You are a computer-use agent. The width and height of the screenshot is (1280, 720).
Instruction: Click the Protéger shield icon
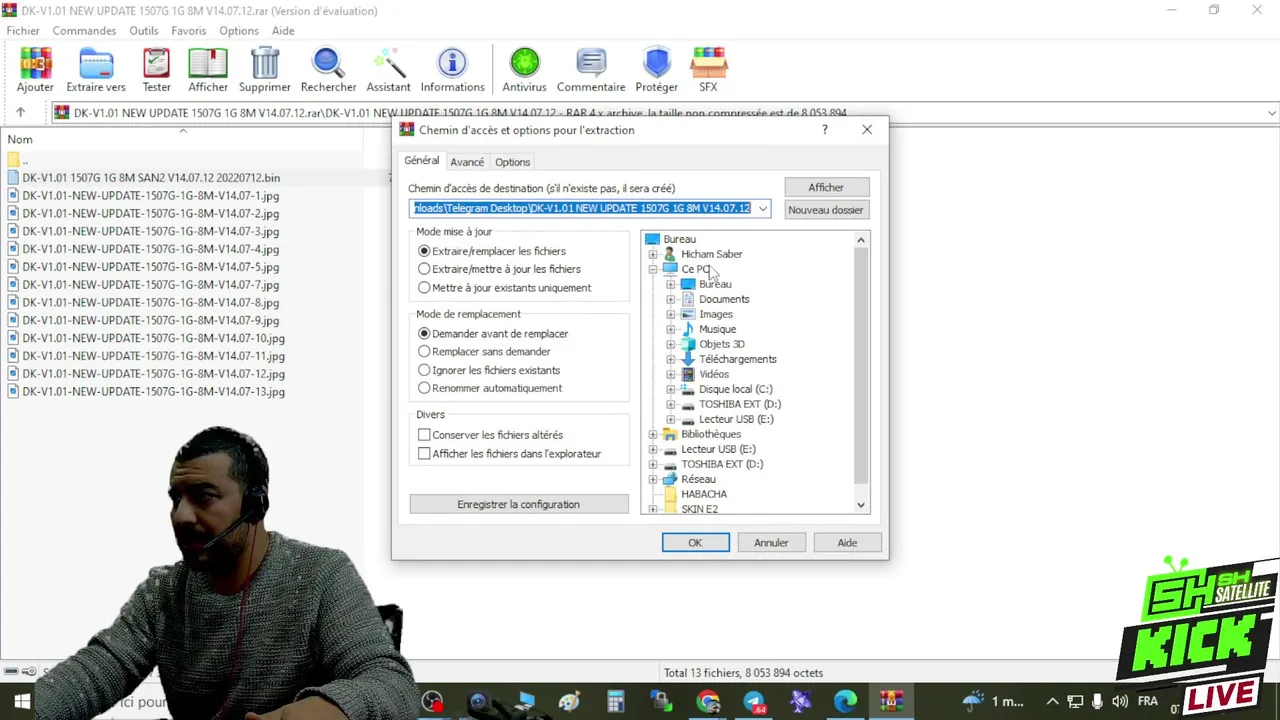click(656, 70)
